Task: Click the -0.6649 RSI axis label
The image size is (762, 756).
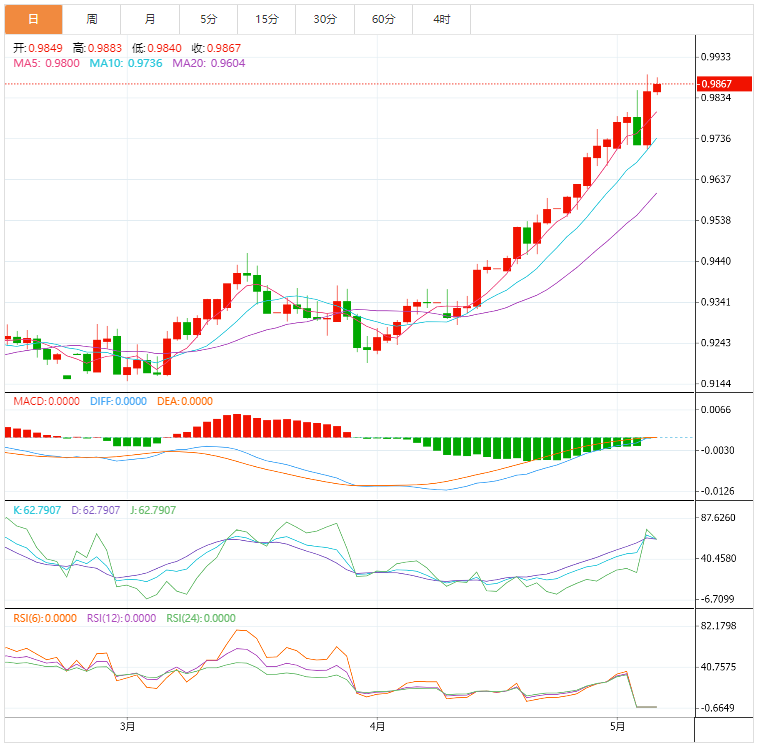Action: coord(716,708)
